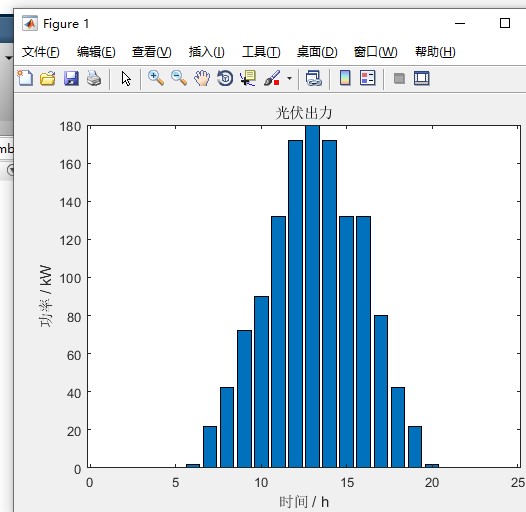
Task: Open the 窗口(W) menu
Action: coord(375,52)
